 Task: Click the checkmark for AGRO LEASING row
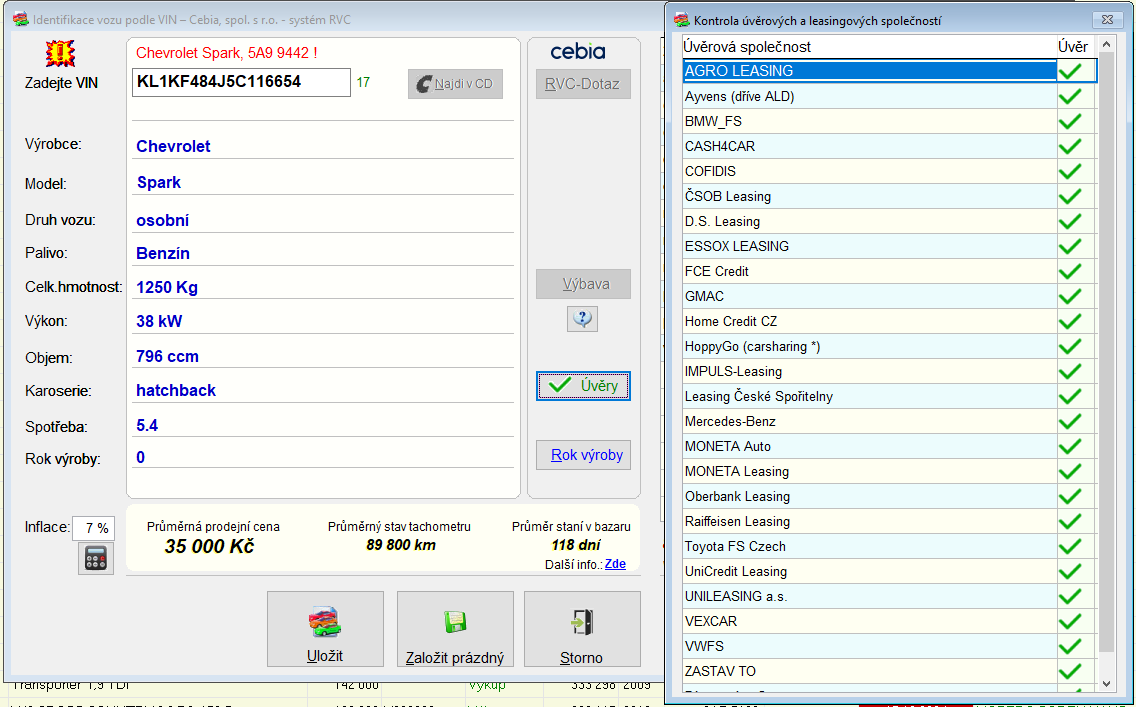coord(1070,71)
